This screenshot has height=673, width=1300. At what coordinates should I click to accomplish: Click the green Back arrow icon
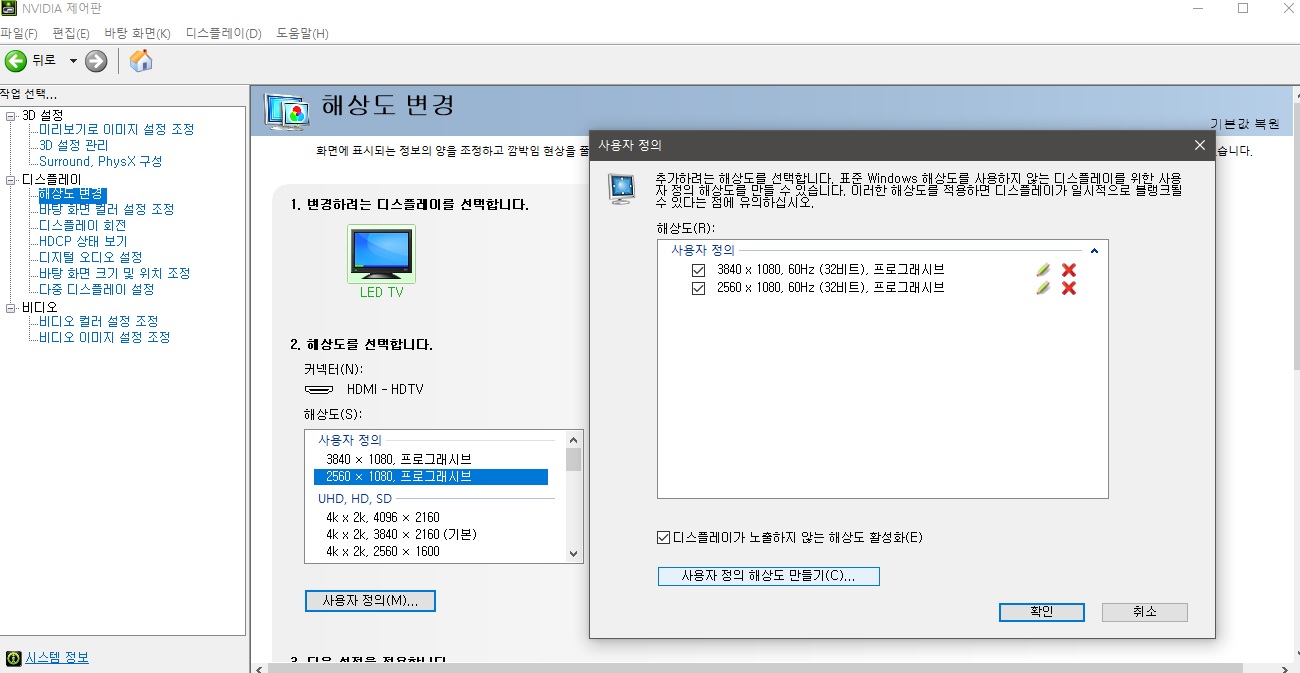[x=16, y=61]
